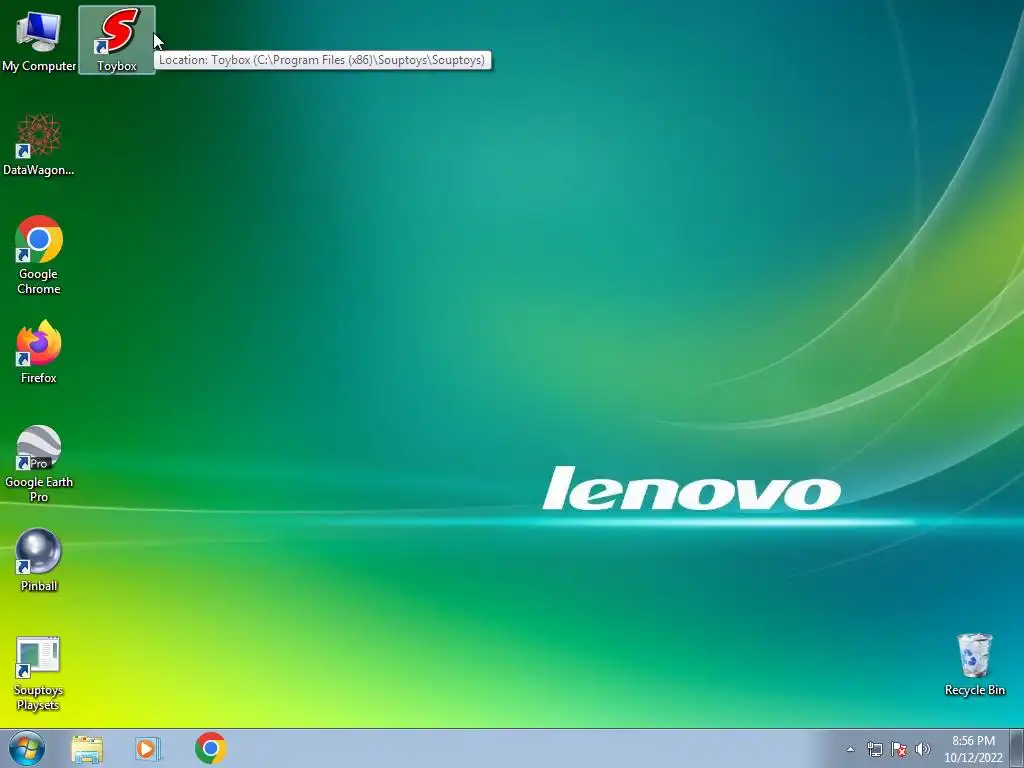
Task: Select the Google Earth Pro shortcut
Action: pos(39,464)
